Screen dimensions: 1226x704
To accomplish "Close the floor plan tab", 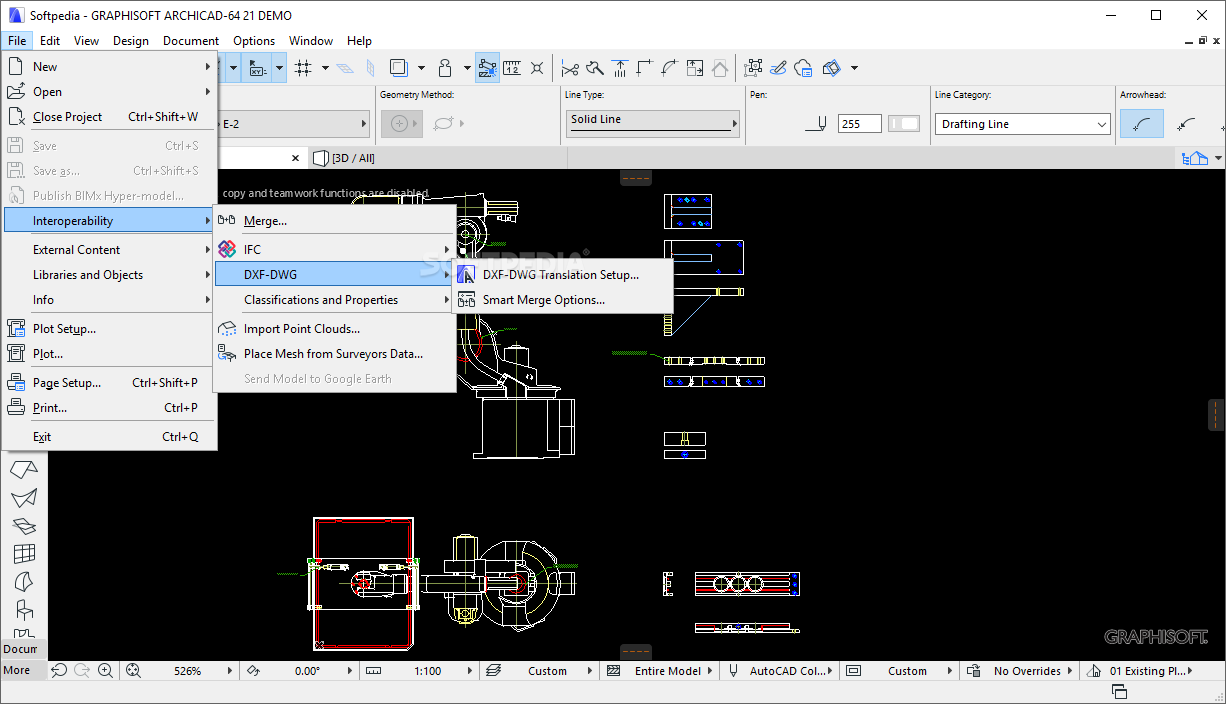I will (x=295, y=158).
